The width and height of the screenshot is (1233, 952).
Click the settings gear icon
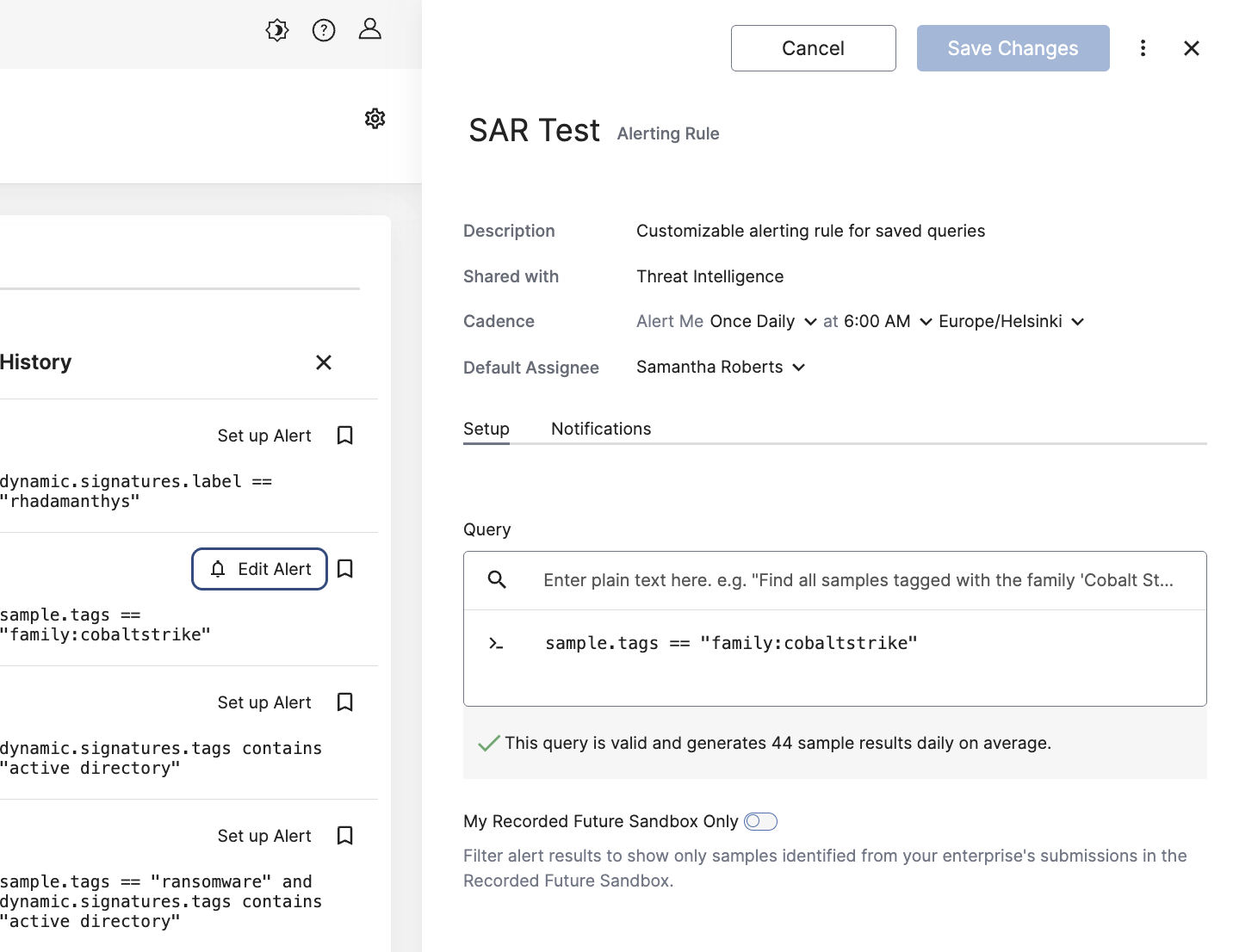click(375, 119)
